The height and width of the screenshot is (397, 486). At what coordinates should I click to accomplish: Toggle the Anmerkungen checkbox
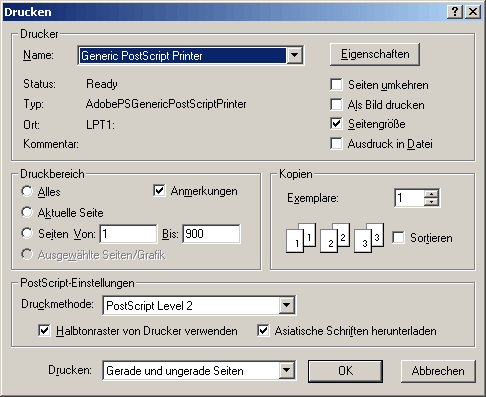coord(159,191)
